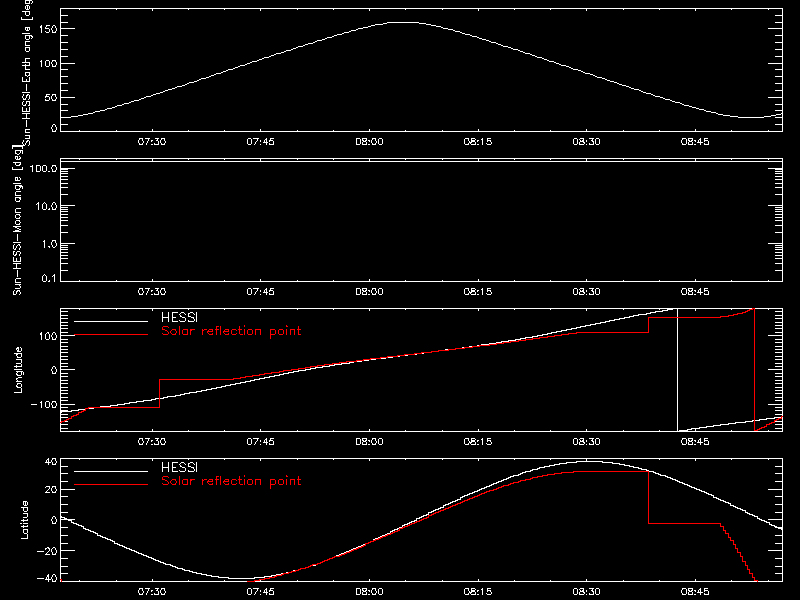Click '07:30' below the Latitude plot
The height and width of the screenshot is (600, 800).
152,592
